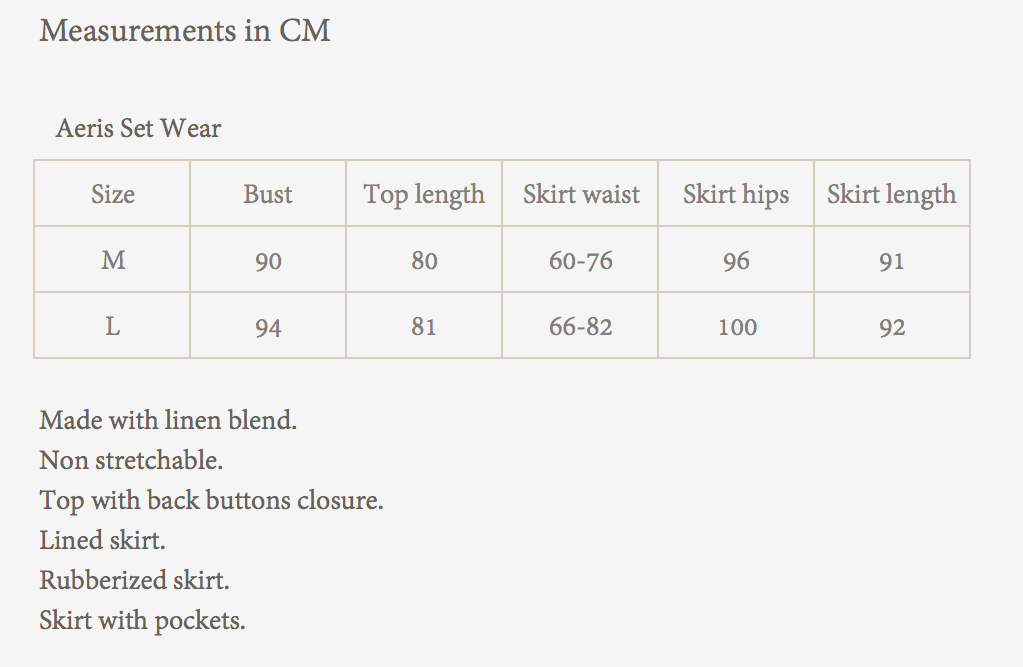The height and width of the screenshot is (667, 1023).
Task: Click the Made with linen blend line
Action: pos(168,420)
